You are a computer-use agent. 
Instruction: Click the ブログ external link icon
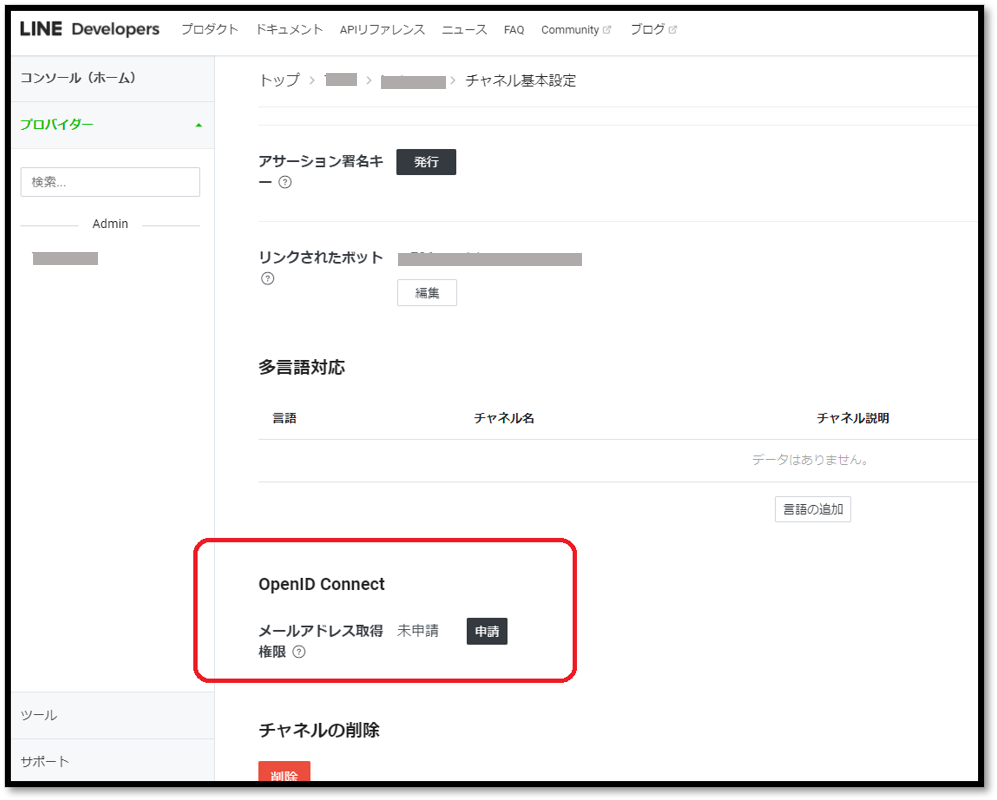671,28
